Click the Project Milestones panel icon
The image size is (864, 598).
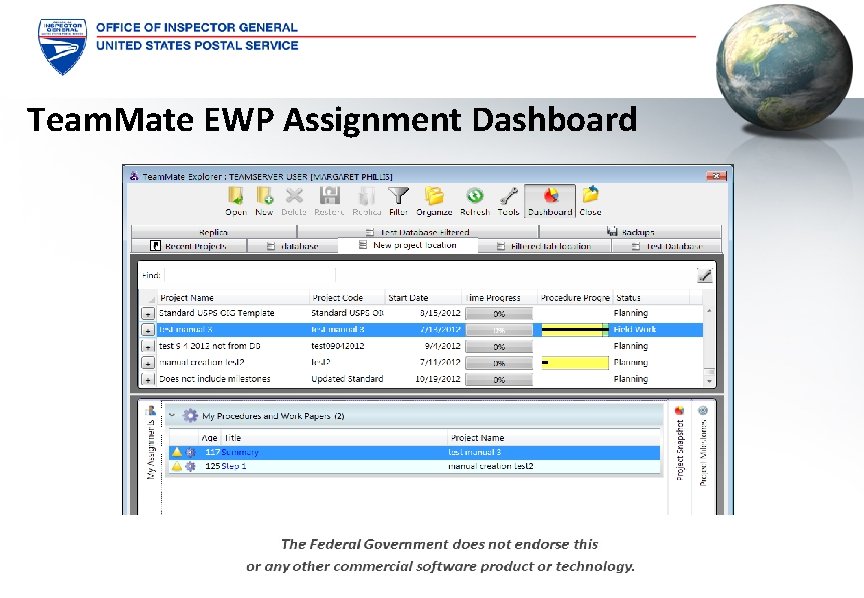[703, 411]
